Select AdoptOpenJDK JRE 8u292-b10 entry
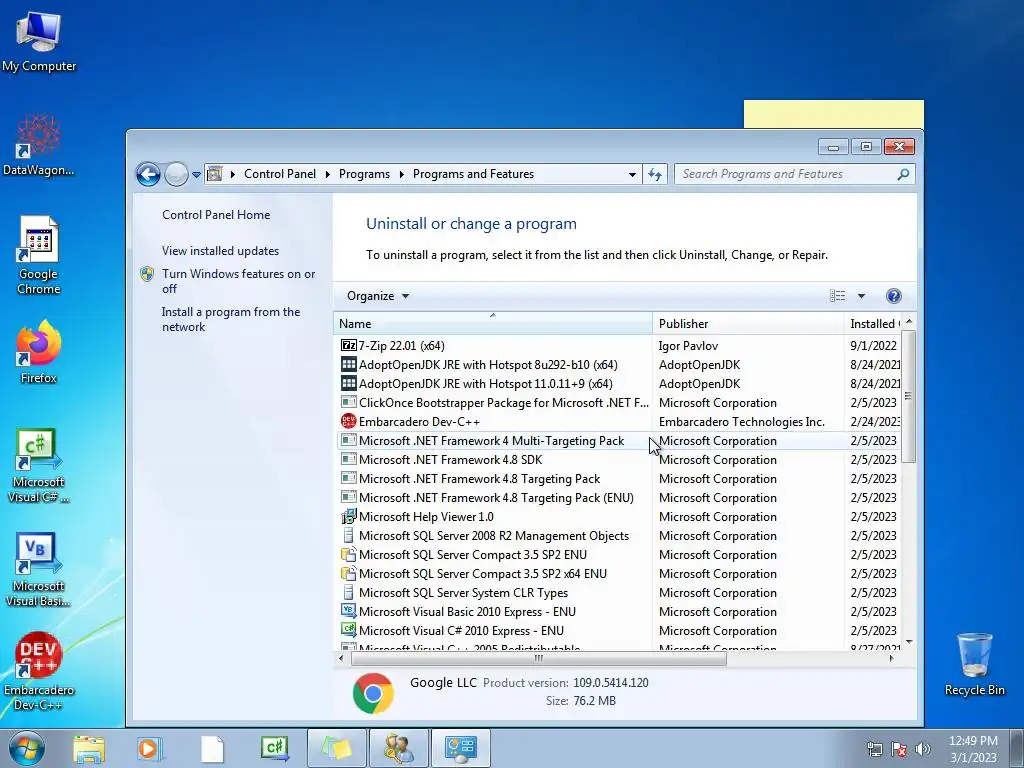Screen dimensions: 1024x768 pyautogui.click(x=618, y=364)
